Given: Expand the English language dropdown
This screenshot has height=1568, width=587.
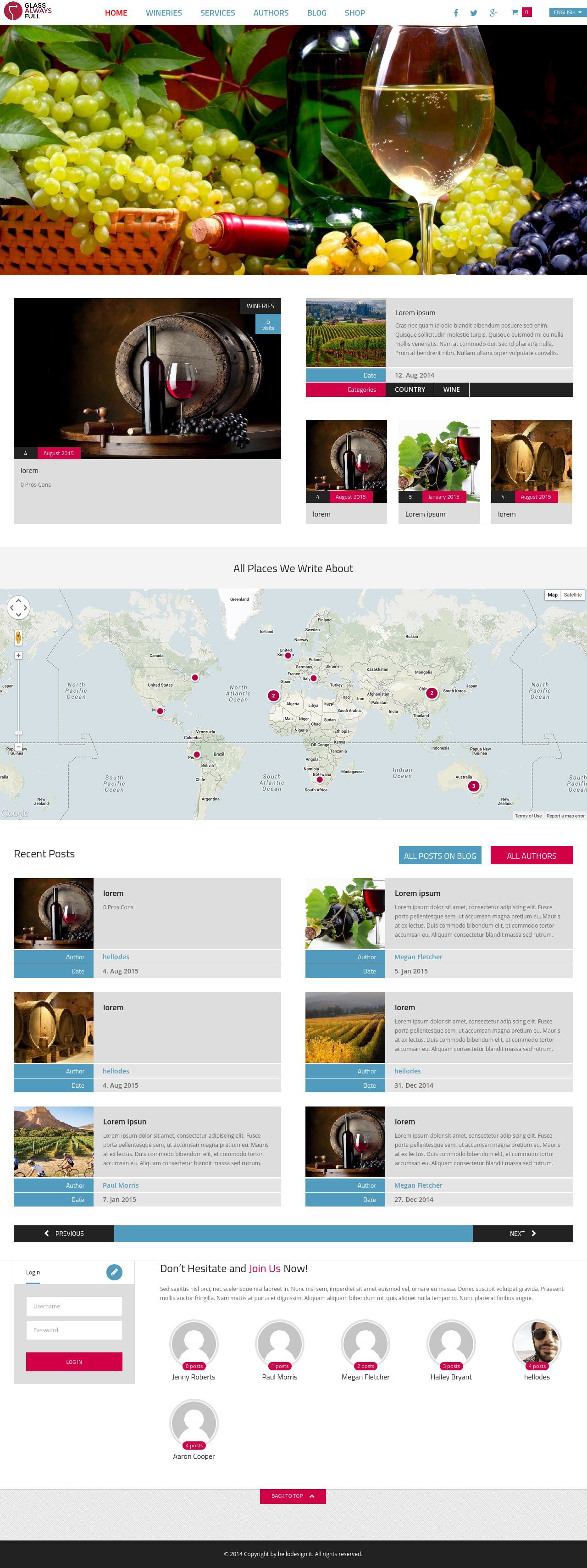Looking at the screenshot, I should (566, 12).
